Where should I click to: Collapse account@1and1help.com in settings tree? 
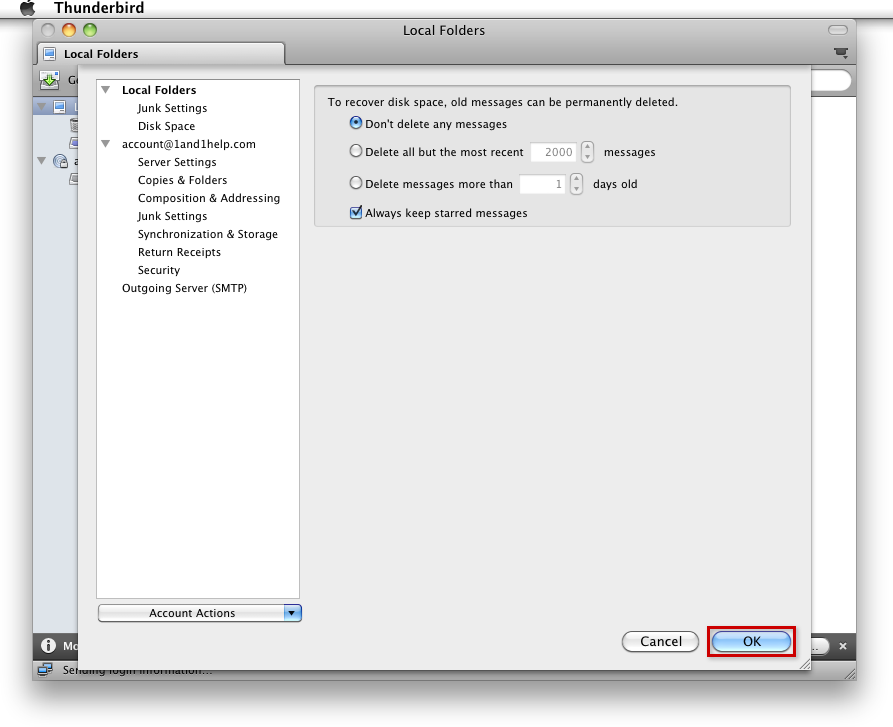[x=105, y=144]
